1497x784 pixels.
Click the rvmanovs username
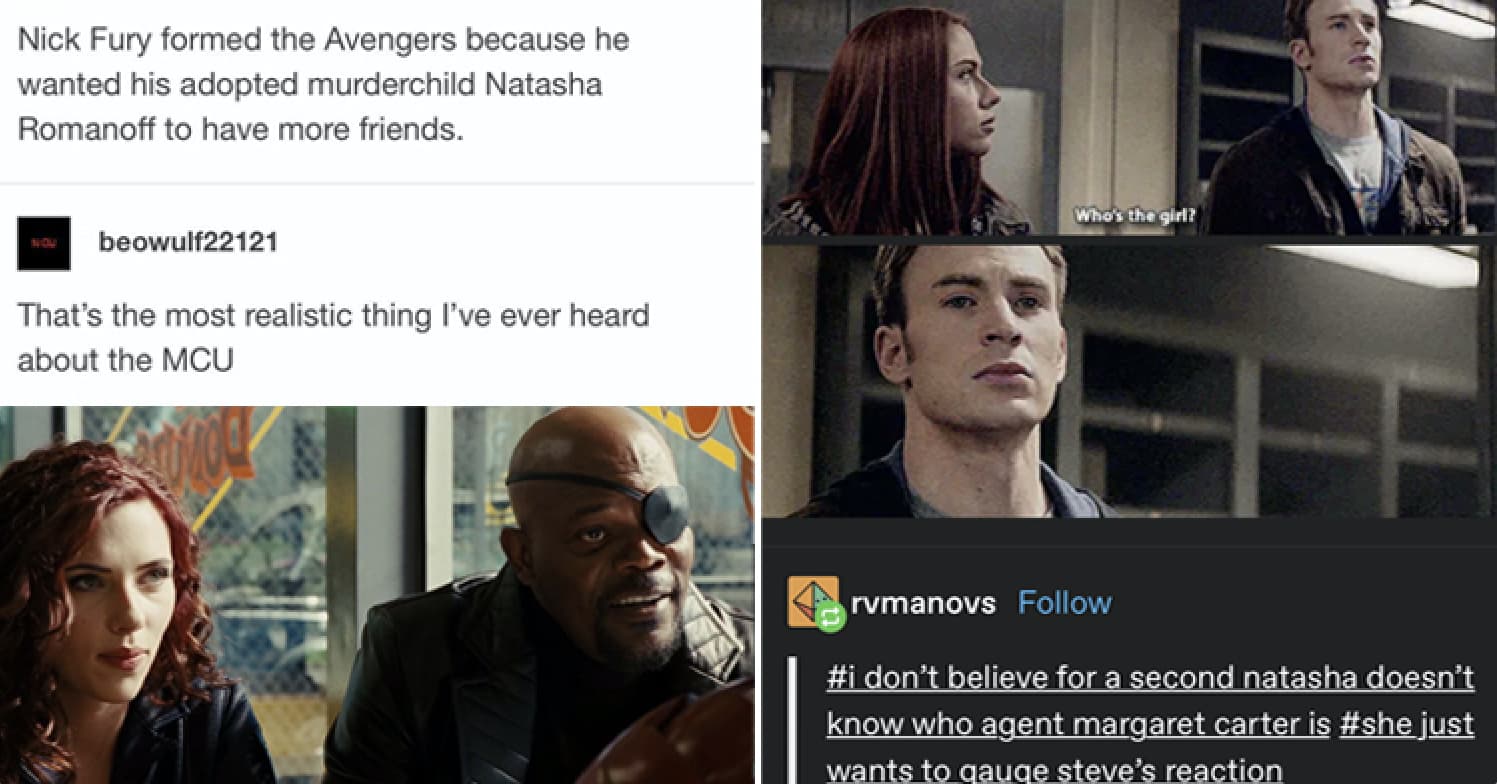pyautogui.click(x=925, y=602)
